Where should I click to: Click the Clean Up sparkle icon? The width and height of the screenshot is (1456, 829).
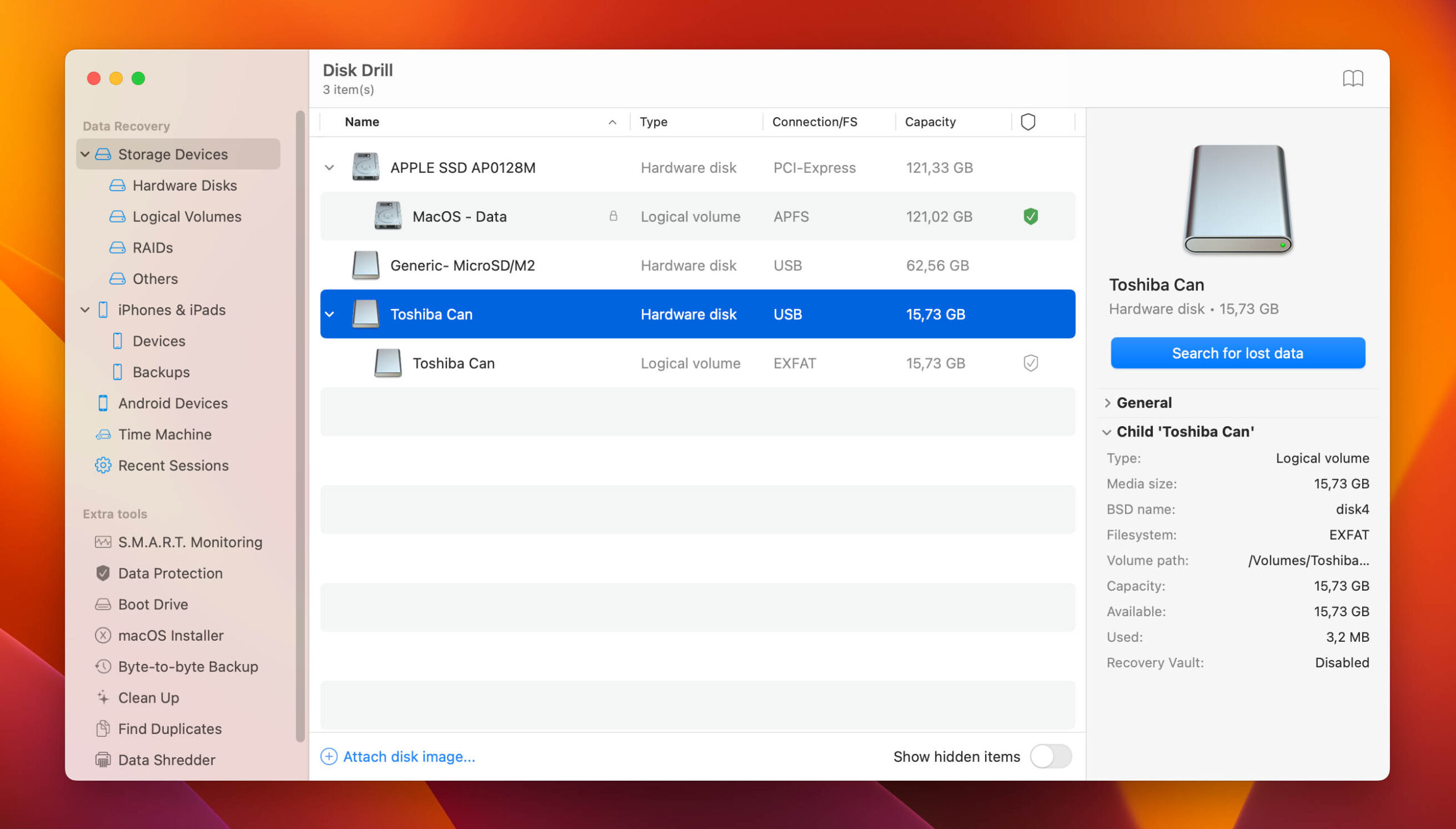103,698
